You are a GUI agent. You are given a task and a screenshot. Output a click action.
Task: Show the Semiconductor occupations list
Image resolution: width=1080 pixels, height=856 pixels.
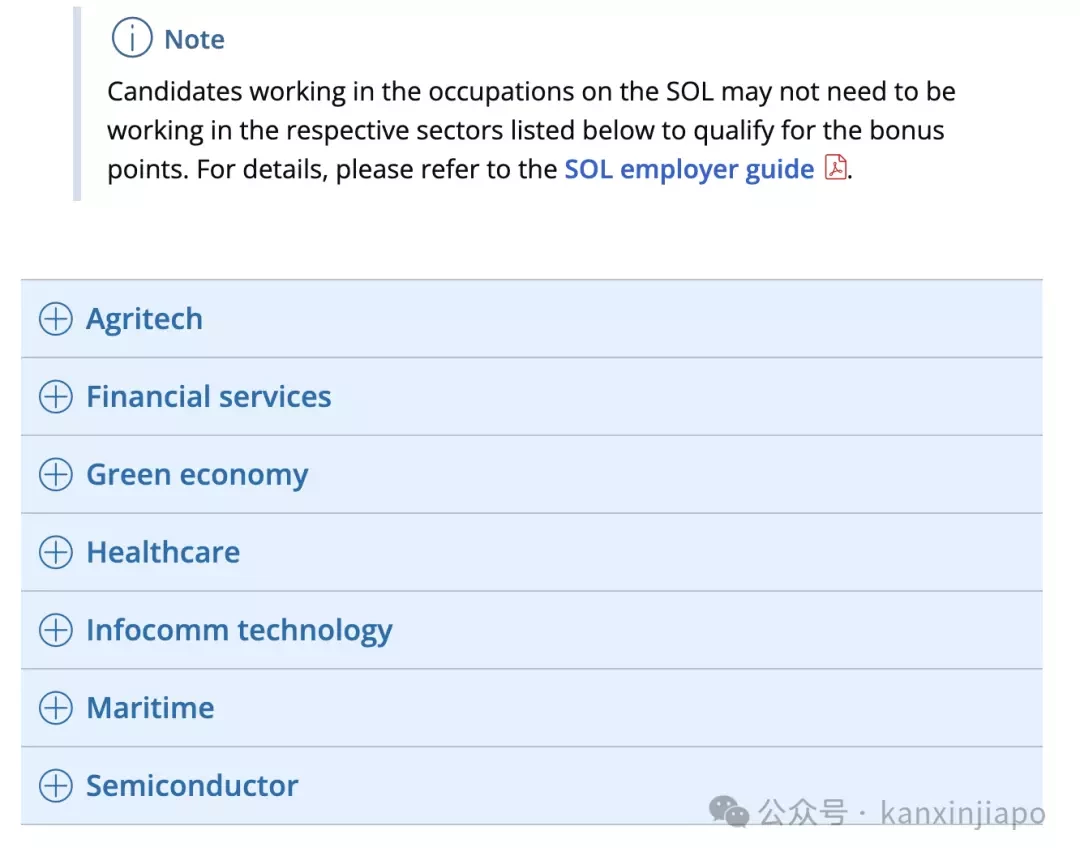pyautogui.click(x=532, y=786)
